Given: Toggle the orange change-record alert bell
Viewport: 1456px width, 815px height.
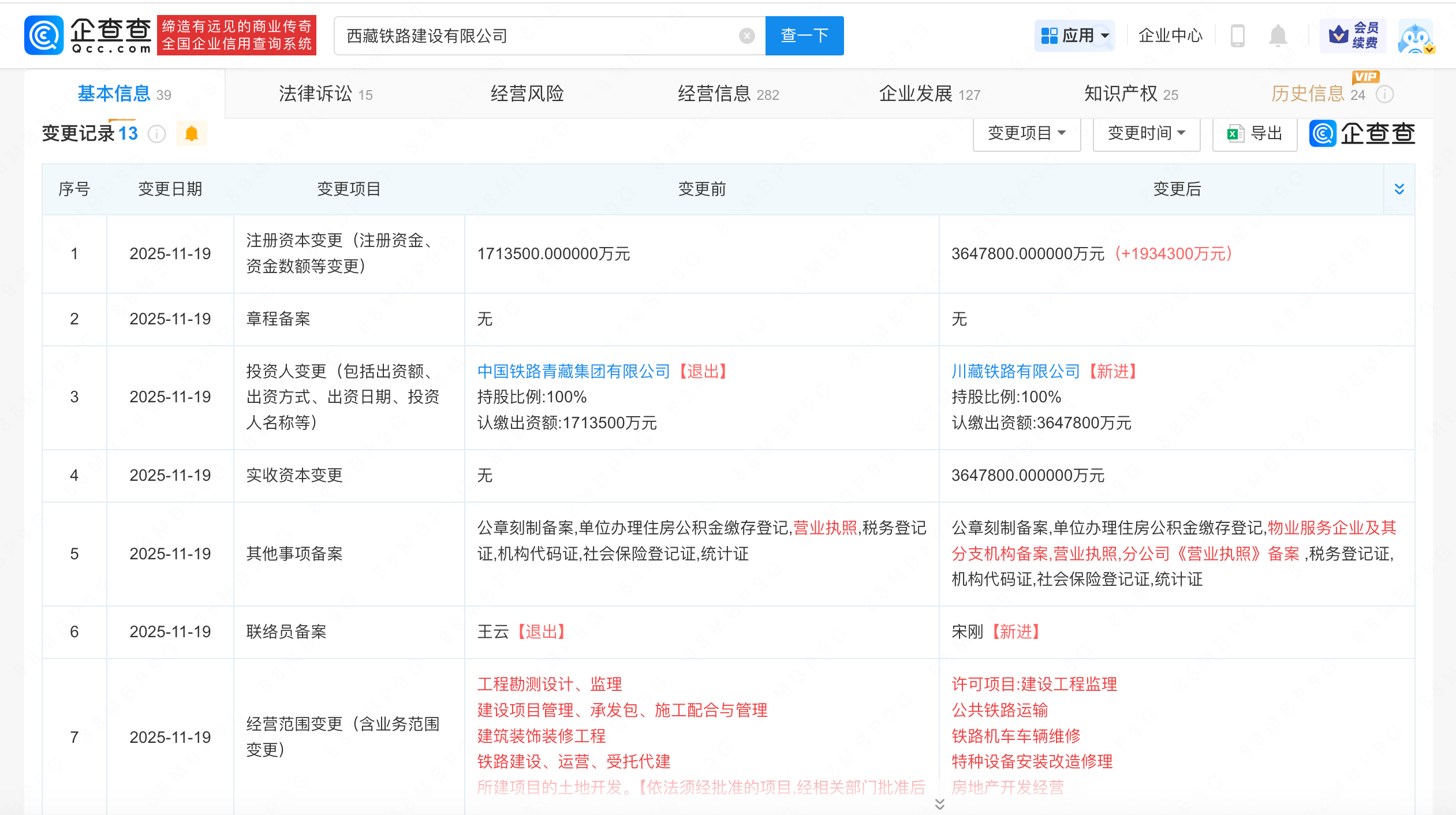Looking at the screenshot, I should (192, 134).
